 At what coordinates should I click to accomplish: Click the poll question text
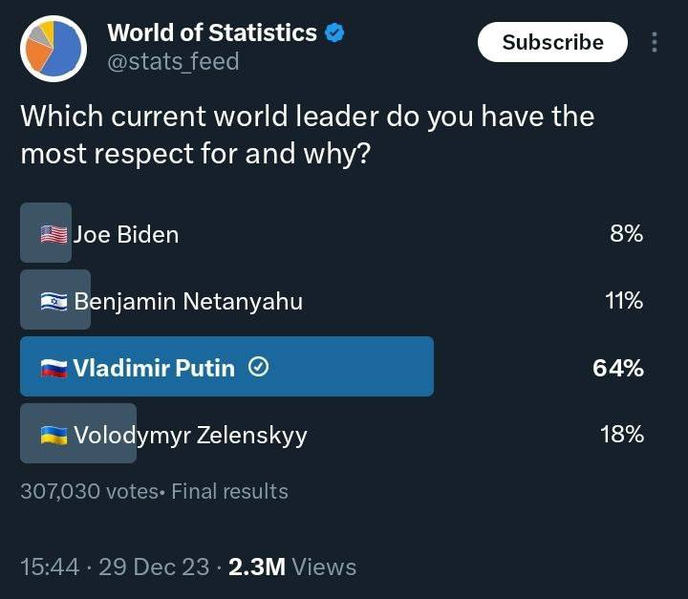point(307,134)
